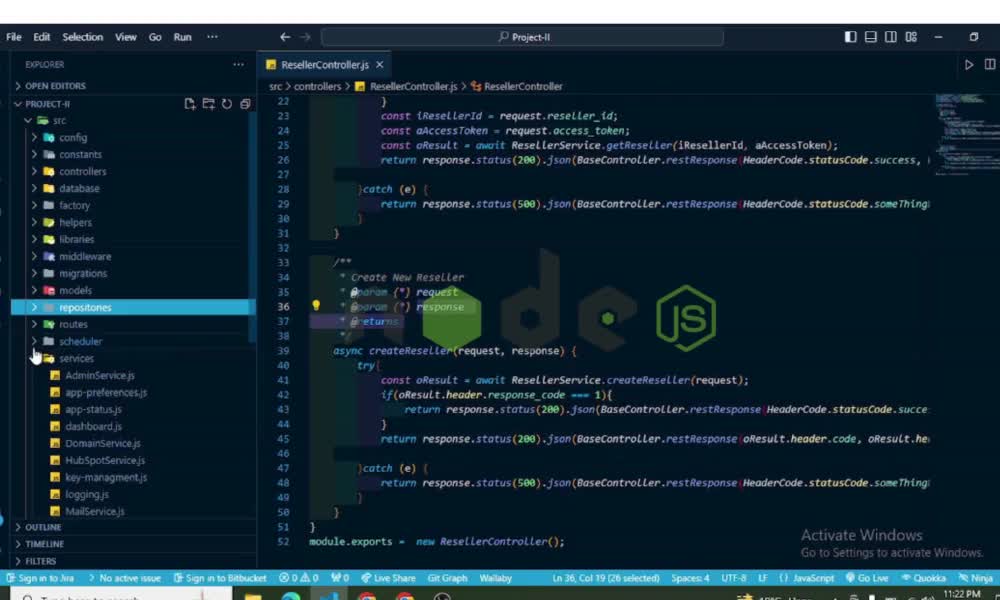
Task: Open the Selection menu
Action: point(82,36)
